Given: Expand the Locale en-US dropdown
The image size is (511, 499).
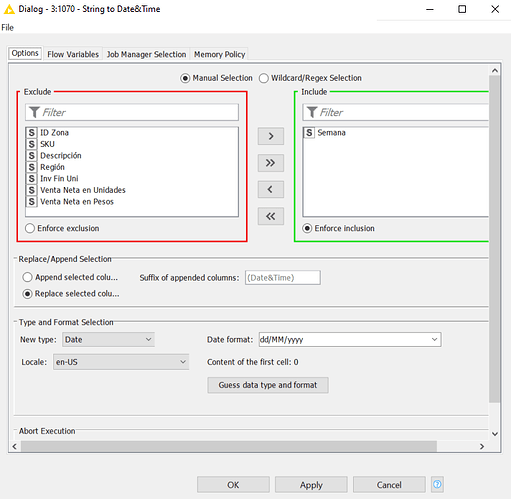Looking at the screenshot, I should [121, 362].
